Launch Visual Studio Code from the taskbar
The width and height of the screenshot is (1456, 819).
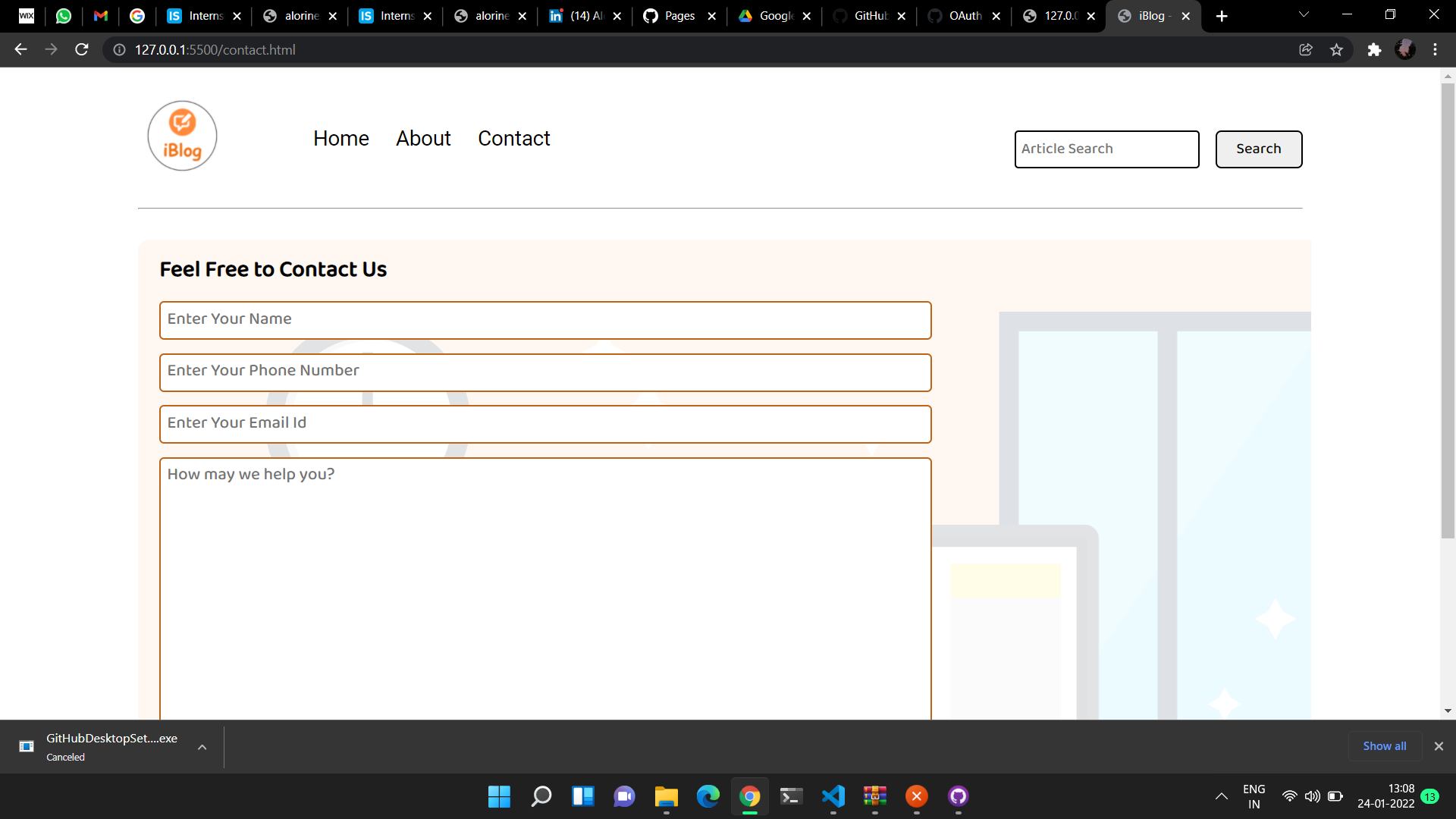pos(833,796)
